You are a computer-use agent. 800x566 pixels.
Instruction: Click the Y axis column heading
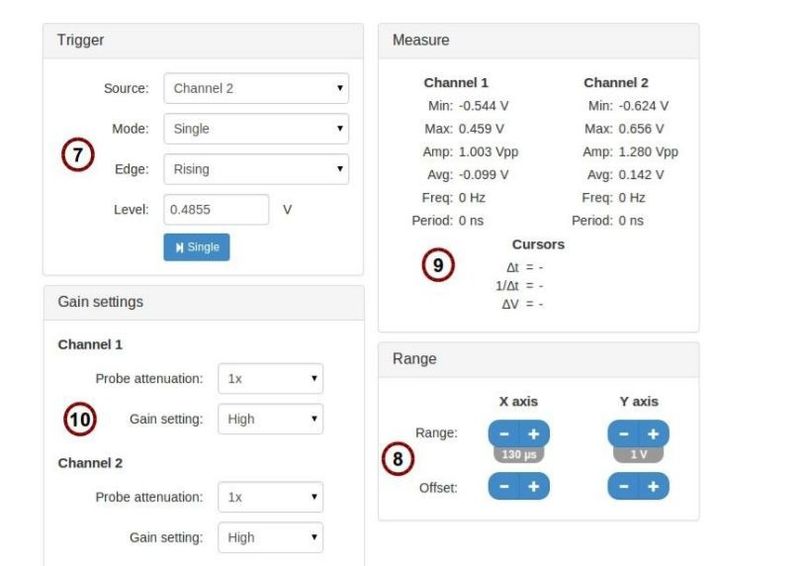click(x=639, y=402)
